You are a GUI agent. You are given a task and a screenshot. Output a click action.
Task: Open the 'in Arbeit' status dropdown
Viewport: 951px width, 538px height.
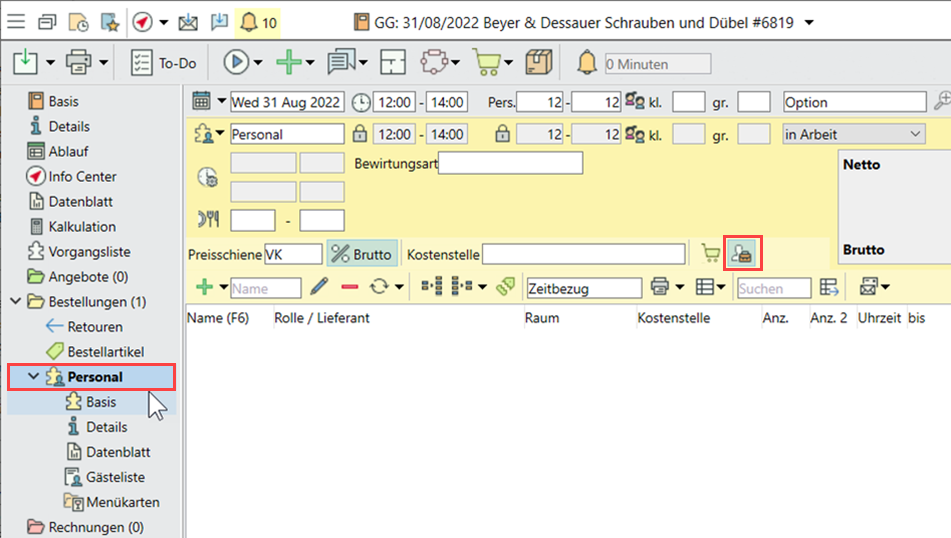click(853, 134)
